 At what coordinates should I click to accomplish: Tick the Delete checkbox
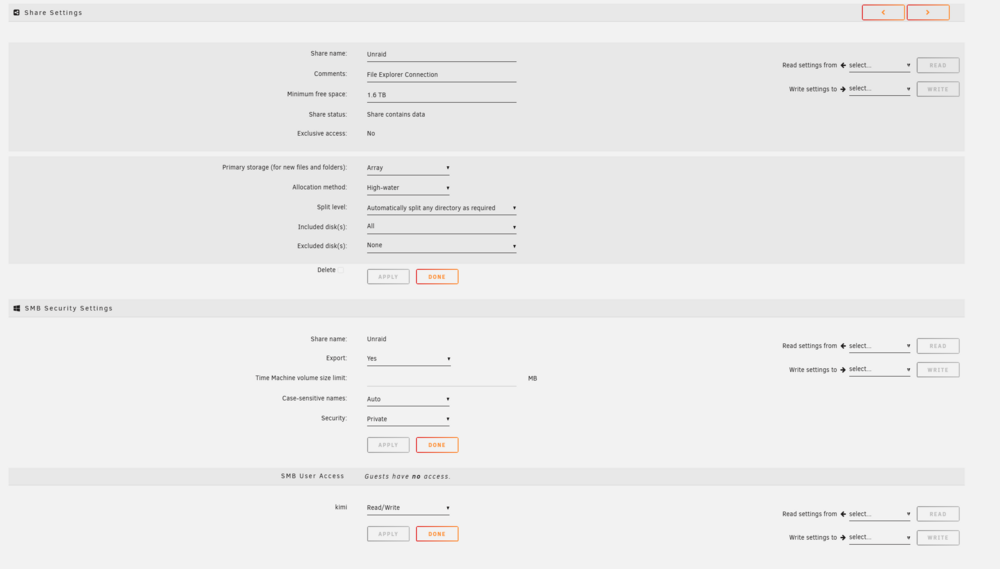tap(341, 270)
